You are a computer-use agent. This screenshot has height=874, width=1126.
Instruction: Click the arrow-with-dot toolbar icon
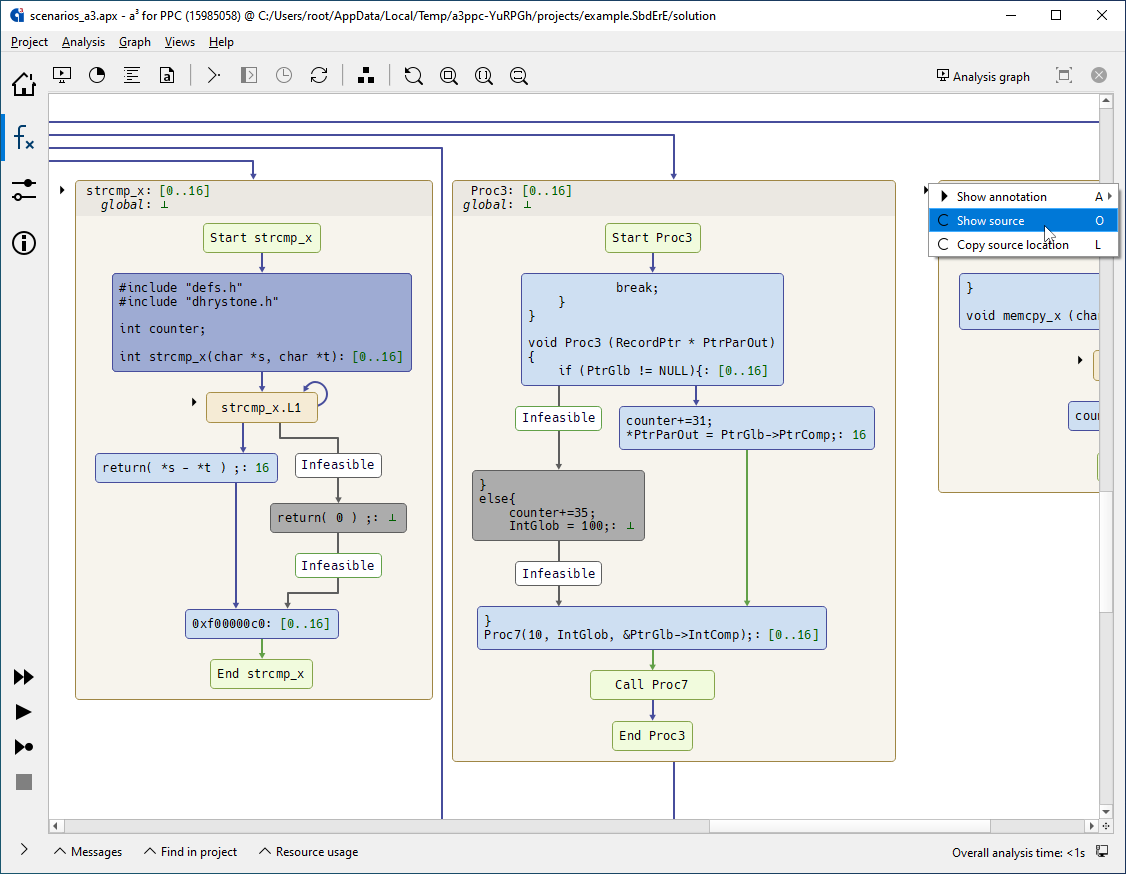213,75
